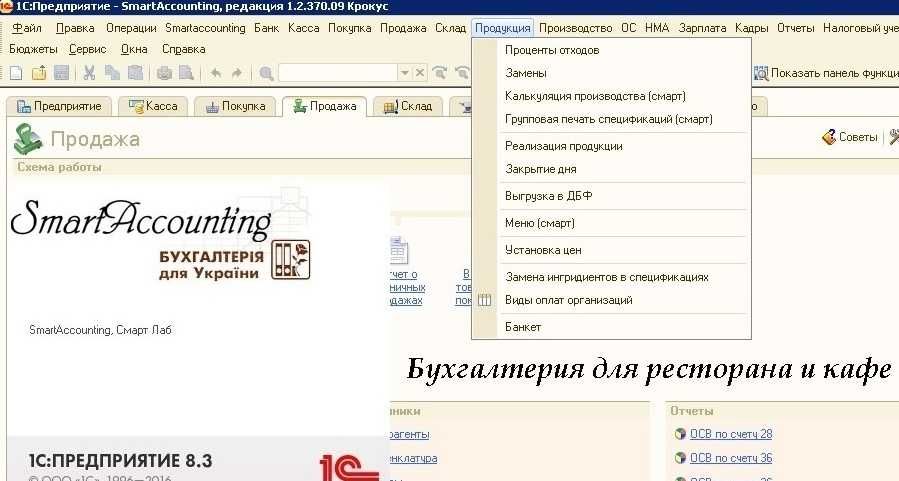This screenshot has height=481, width=899.
Task: Click the Open file toolbar icon
Action: tap(39, 73)
